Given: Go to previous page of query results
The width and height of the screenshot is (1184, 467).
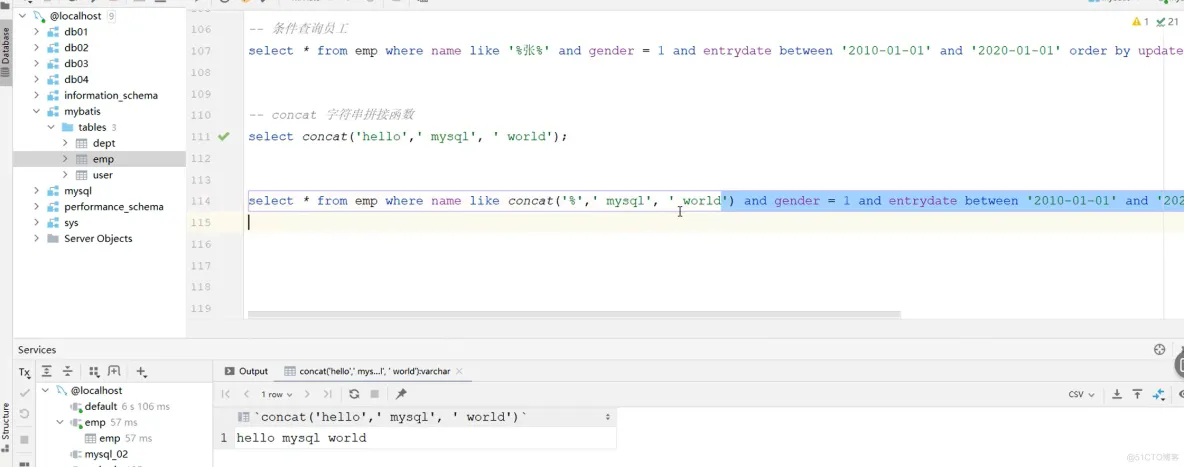Looking at the screenshot, I should (x=246, y=394).
